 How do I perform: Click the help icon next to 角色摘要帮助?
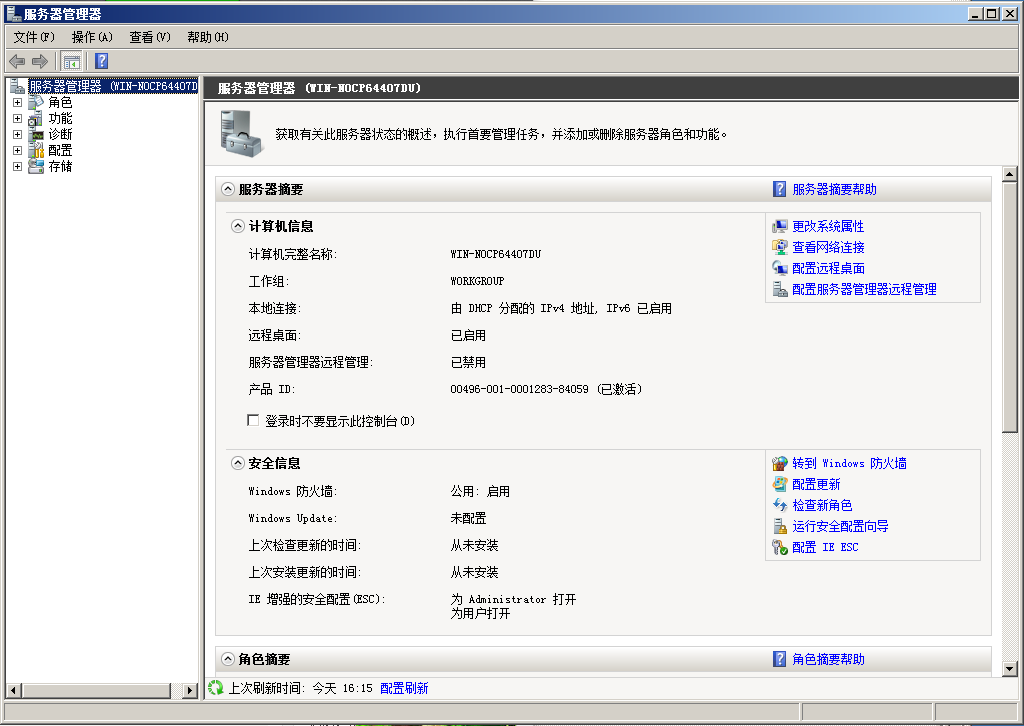(x=779, y=659)
